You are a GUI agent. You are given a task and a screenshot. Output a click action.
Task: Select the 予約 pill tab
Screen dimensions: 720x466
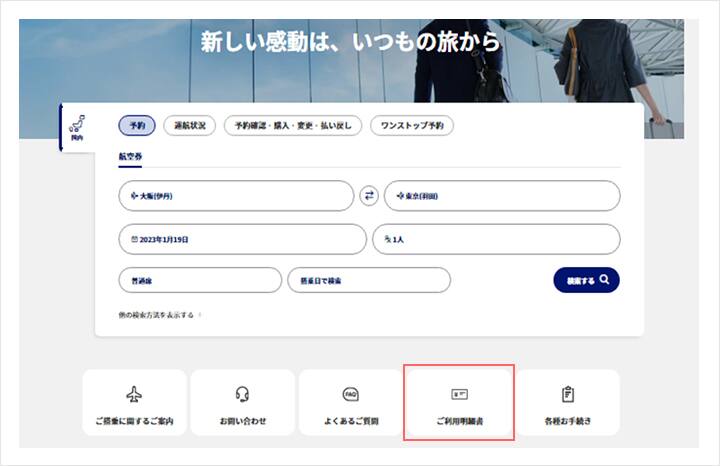tap(137, 126)
